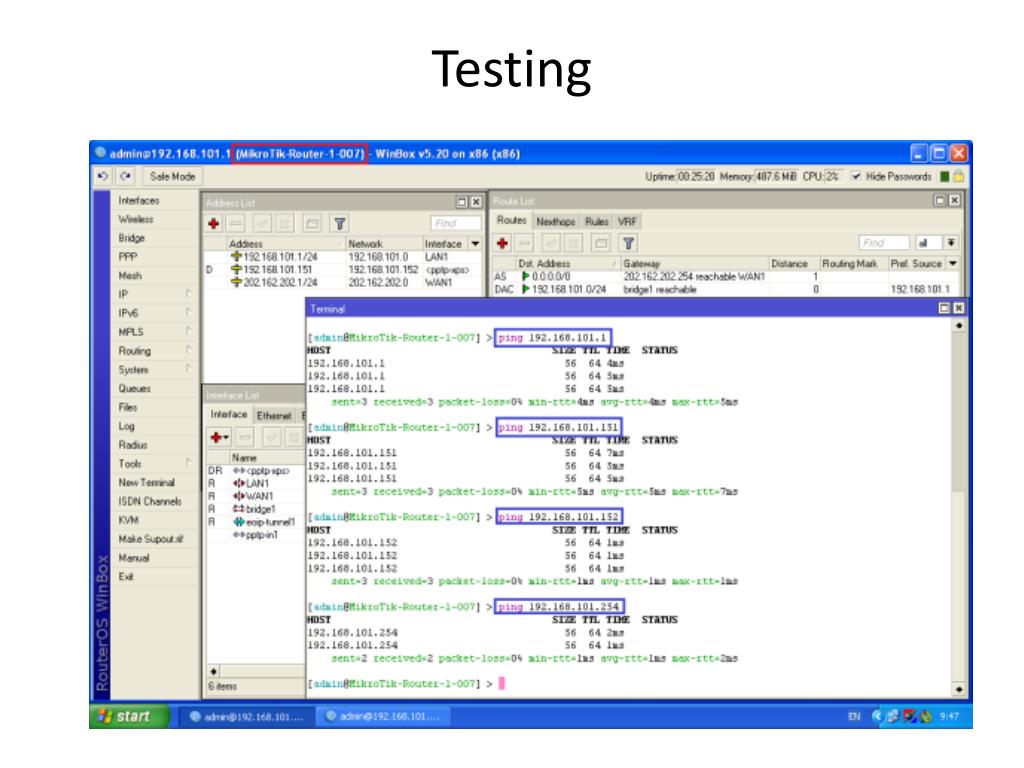
Task: Click the remove minus button in Interface List
Action: click(x=245, y=437)
